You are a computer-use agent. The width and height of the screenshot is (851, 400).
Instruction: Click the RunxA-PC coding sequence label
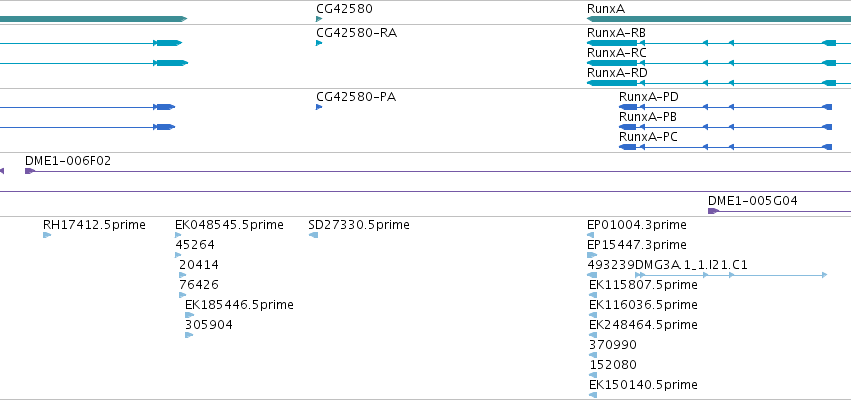648,137
